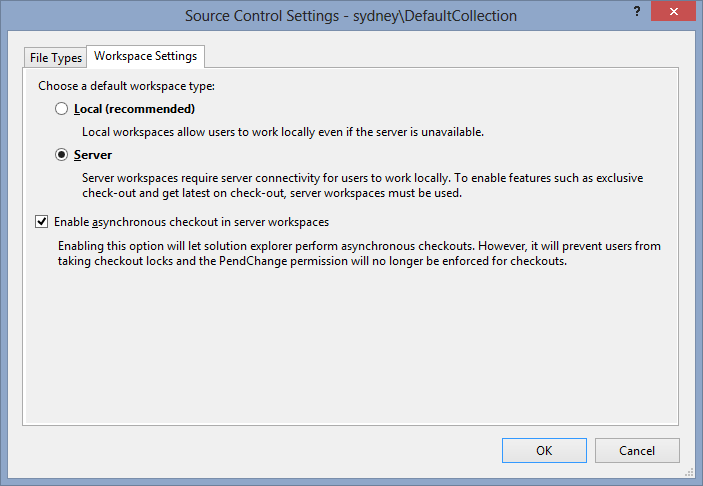703x486 pixels.
Task: Click the "Local (recommended)" label text
Action: click(135, 109)
